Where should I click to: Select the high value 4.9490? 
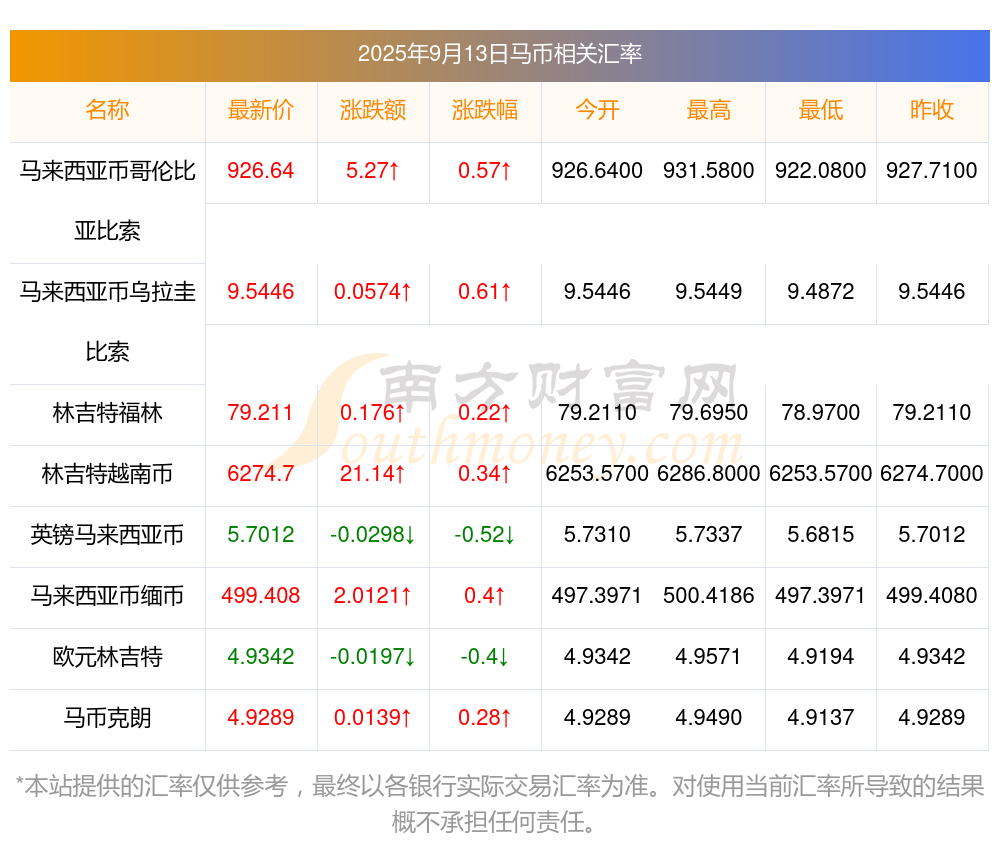point(709,718)
